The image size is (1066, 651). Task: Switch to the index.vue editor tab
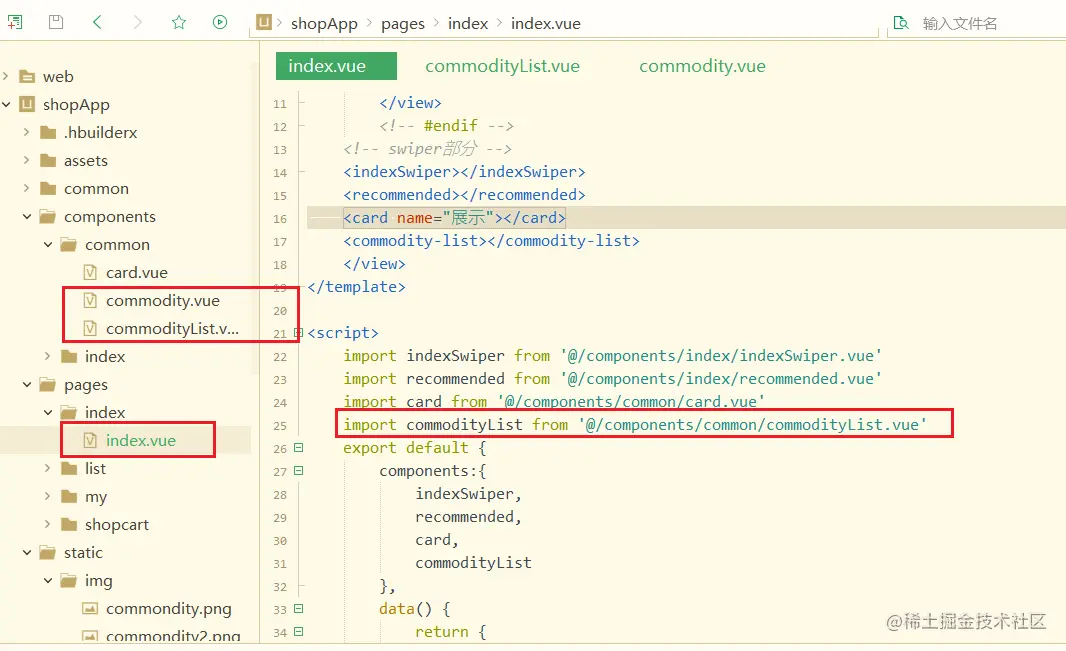pos(336,66)
